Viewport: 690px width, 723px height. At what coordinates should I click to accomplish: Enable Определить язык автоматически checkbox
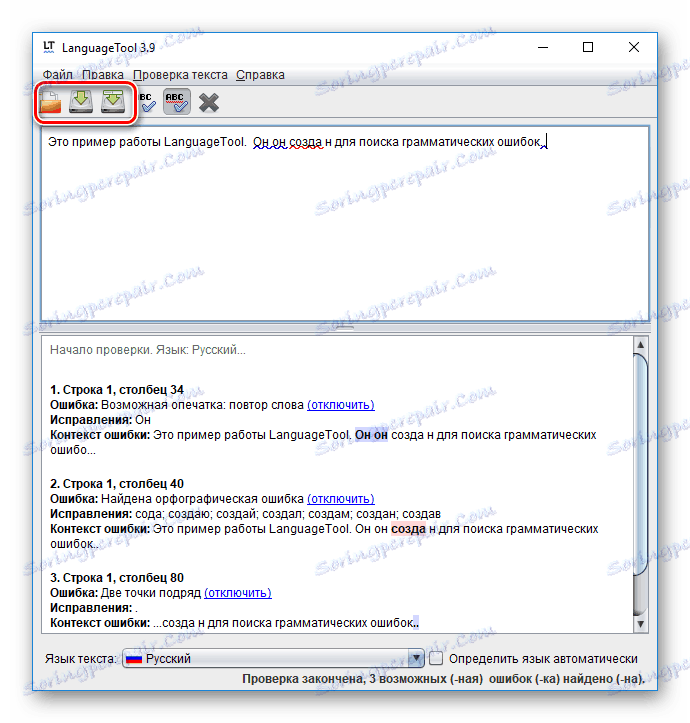436,658
